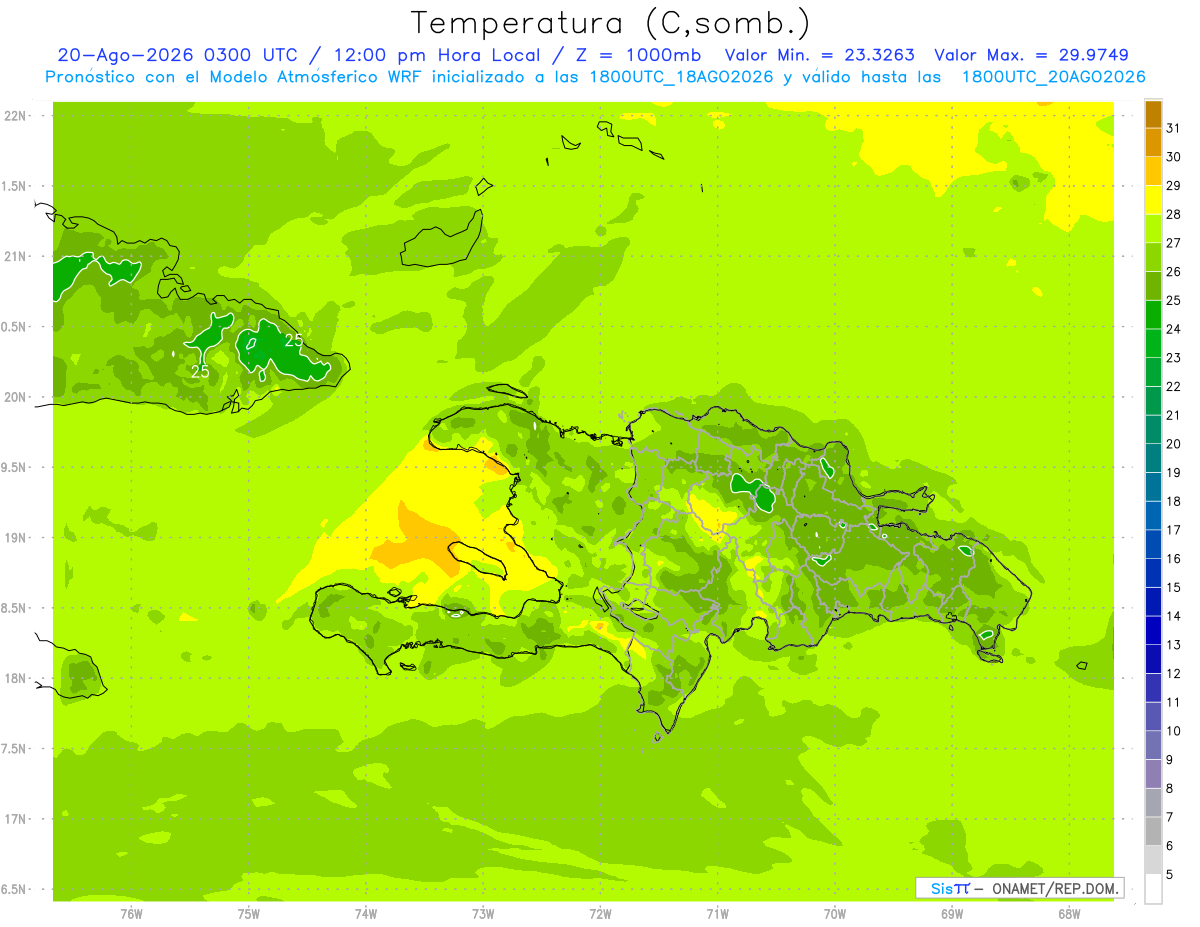Click the "72W" longitude axis label
The image size is (1200, 927).
[x=600, y=913]
